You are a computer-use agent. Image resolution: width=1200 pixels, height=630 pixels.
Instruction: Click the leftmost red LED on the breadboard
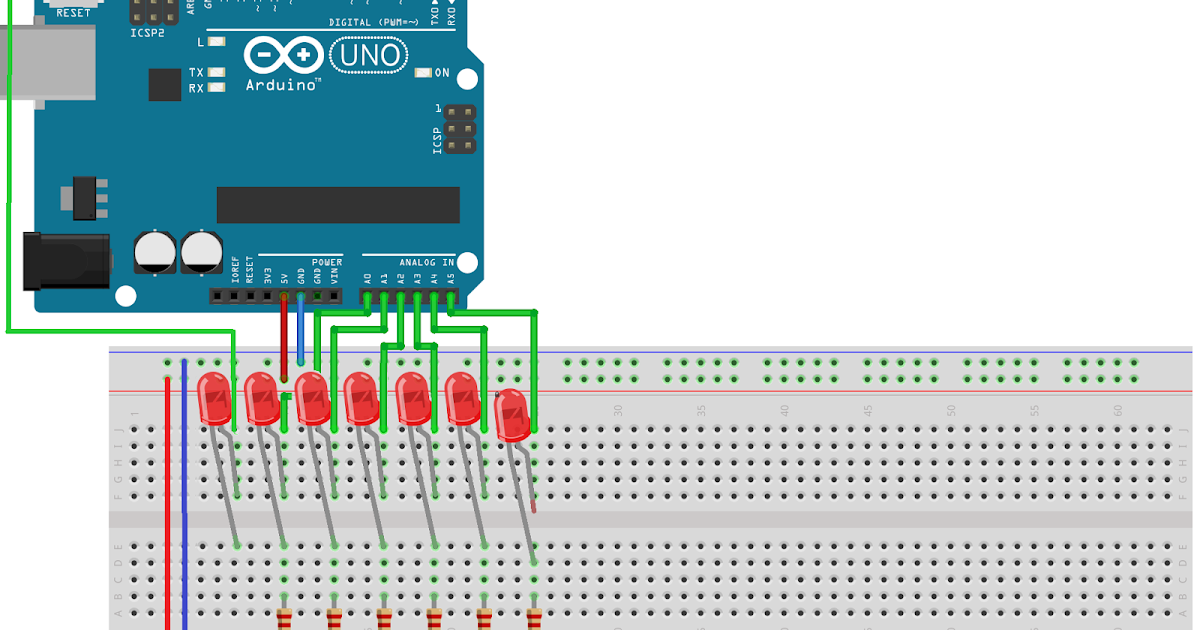click(x=218, y=400)
